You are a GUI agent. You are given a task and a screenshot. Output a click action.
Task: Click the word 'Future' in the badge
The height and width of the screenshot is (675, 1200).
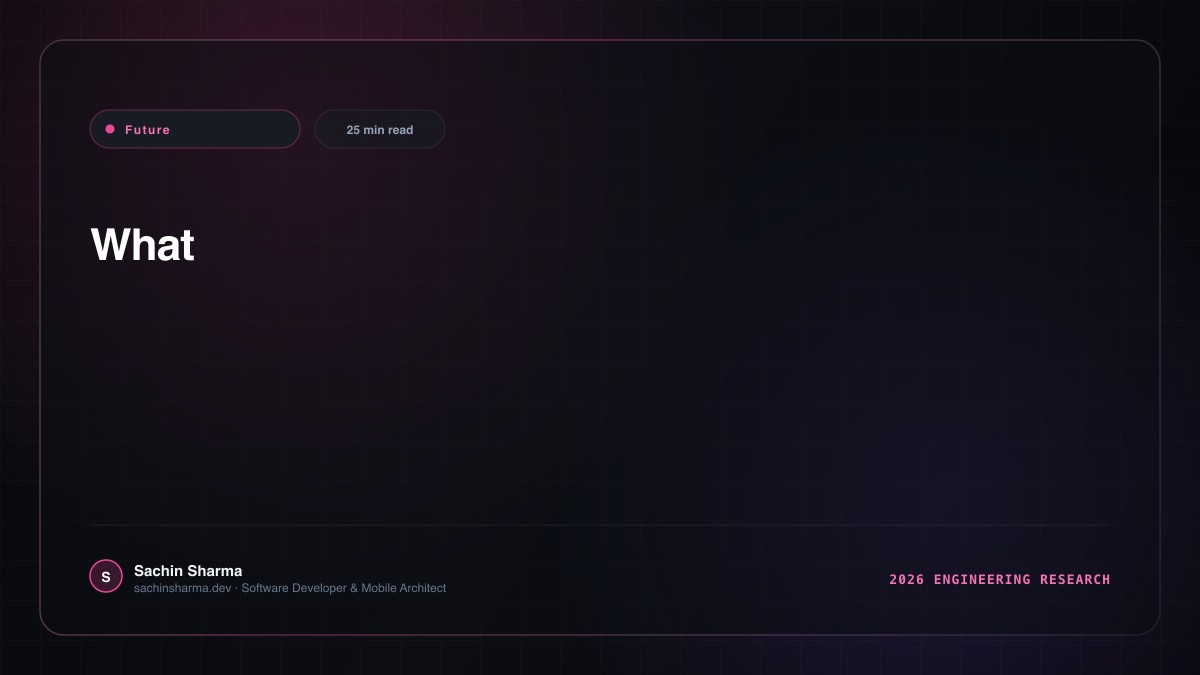click(148, 130)
